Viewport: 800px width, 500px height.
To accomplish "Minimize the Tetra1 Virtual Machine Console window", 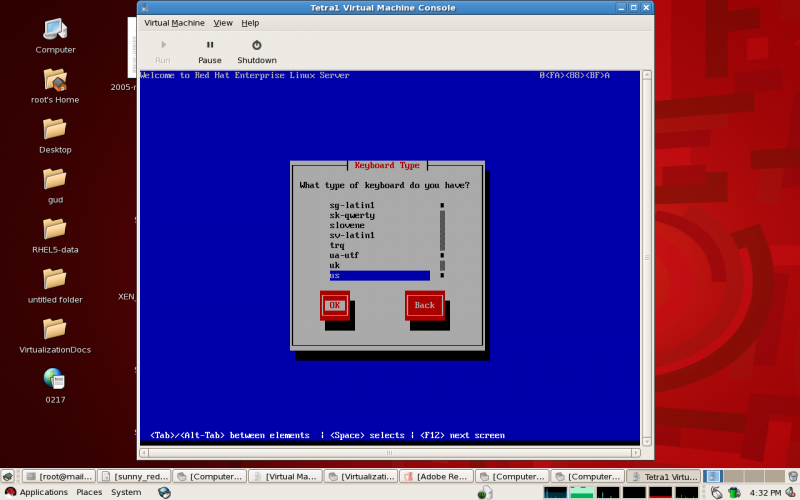I will pyautogui.click(x=621, y=8).
